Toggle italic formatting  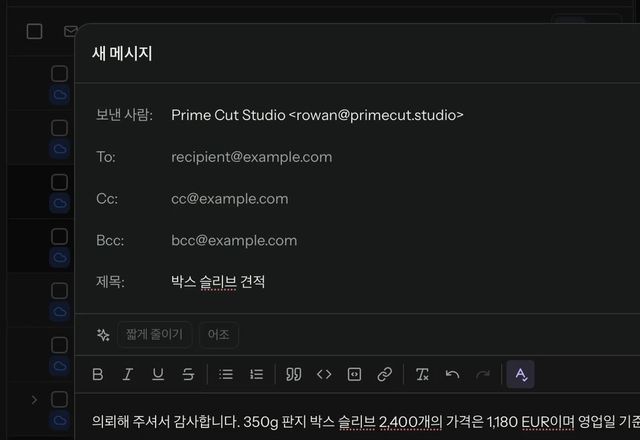coord(128,374)
